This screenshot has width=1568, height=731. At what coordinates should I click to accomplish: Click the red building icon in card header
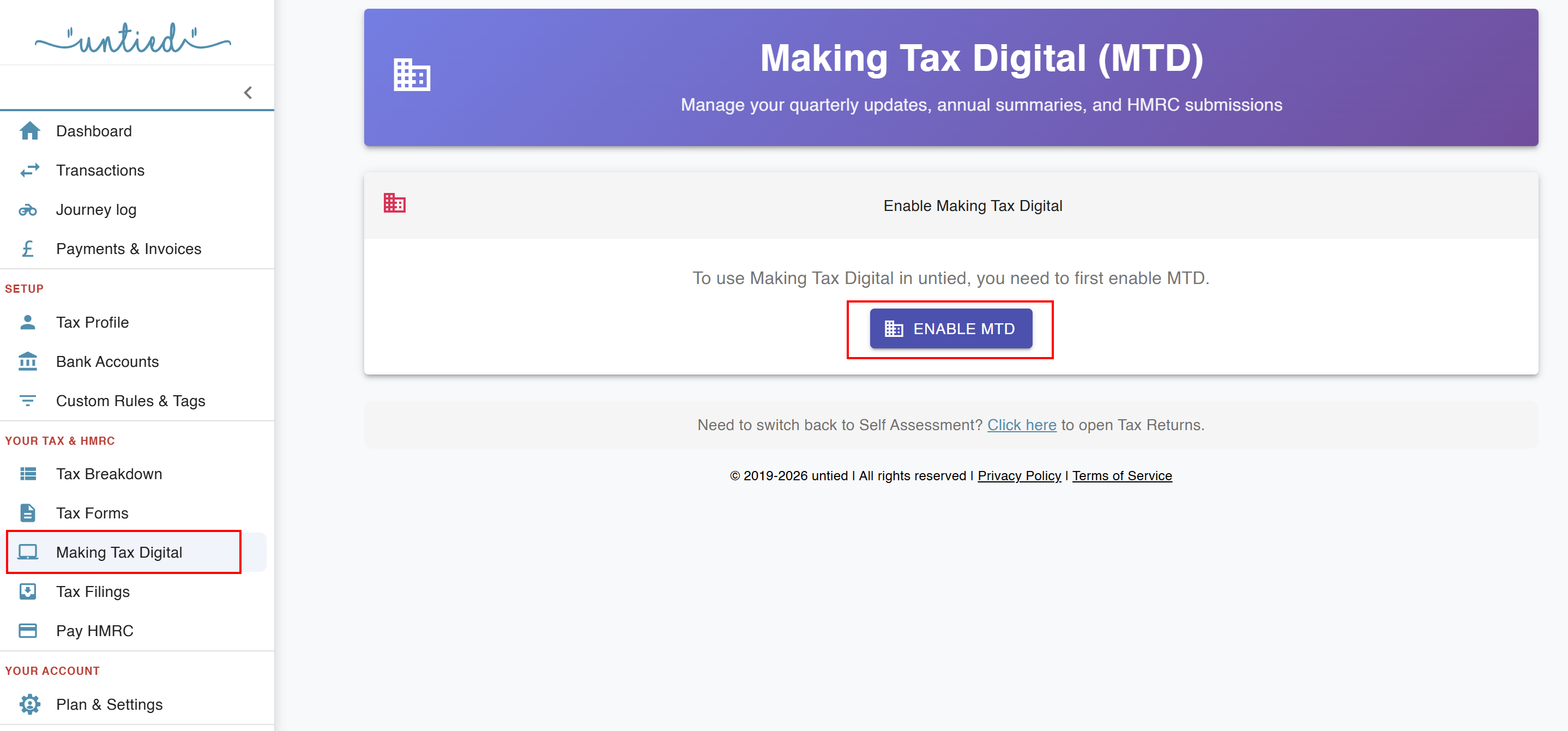pos(394,203)
